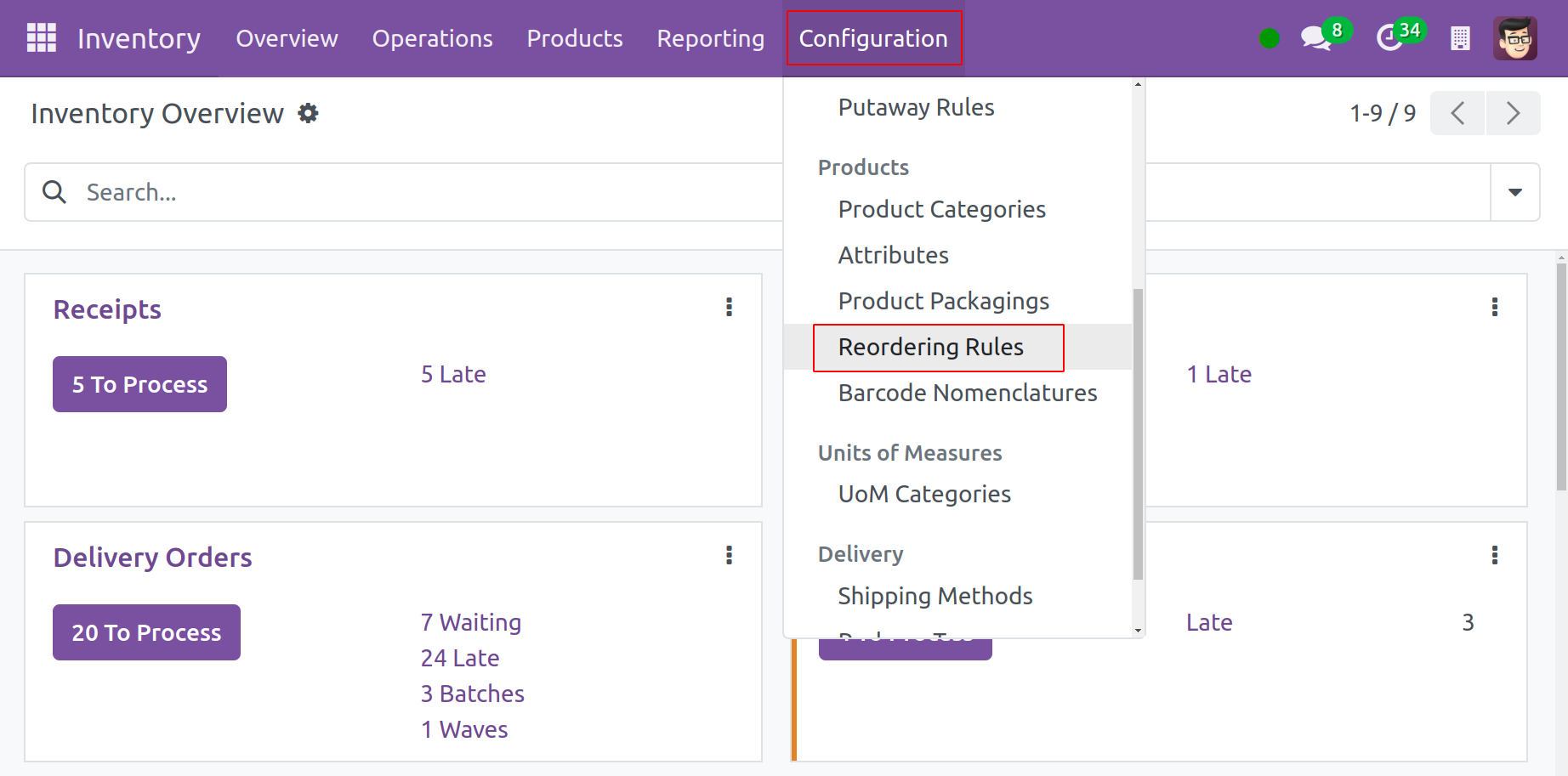Open the apps grid home menu
The height and width of the screenshot is (776, 1568).
(41, 38)
